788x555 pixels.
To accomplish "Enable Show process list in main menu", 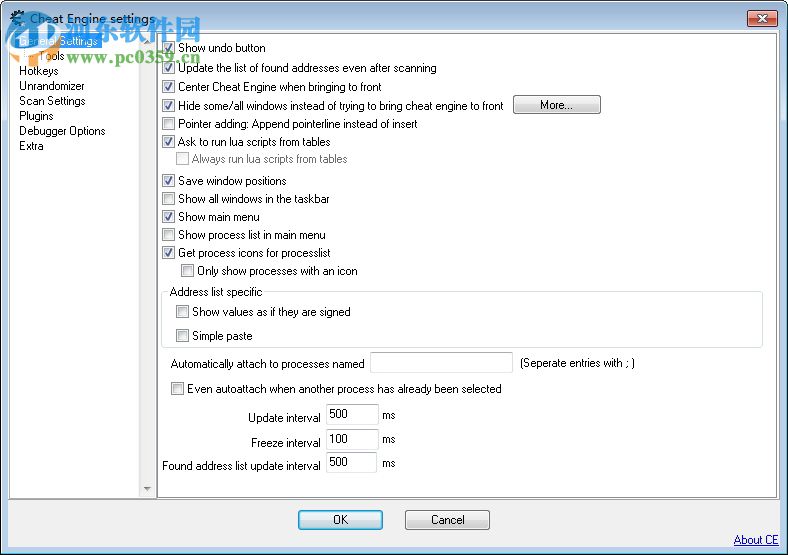I will 169,235.
